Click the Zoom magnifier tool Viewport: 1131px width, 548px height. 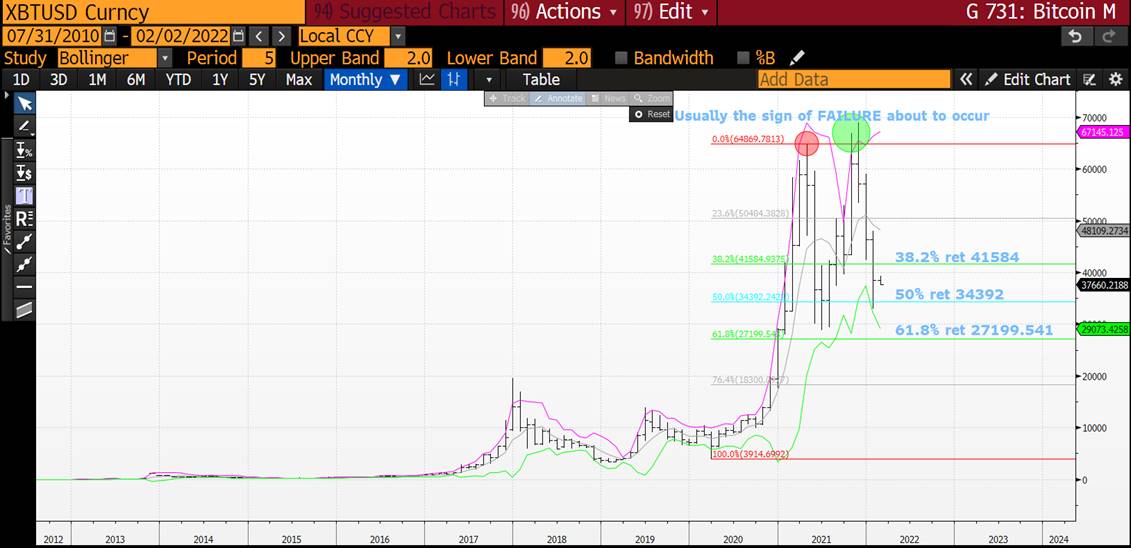[651, 98]
